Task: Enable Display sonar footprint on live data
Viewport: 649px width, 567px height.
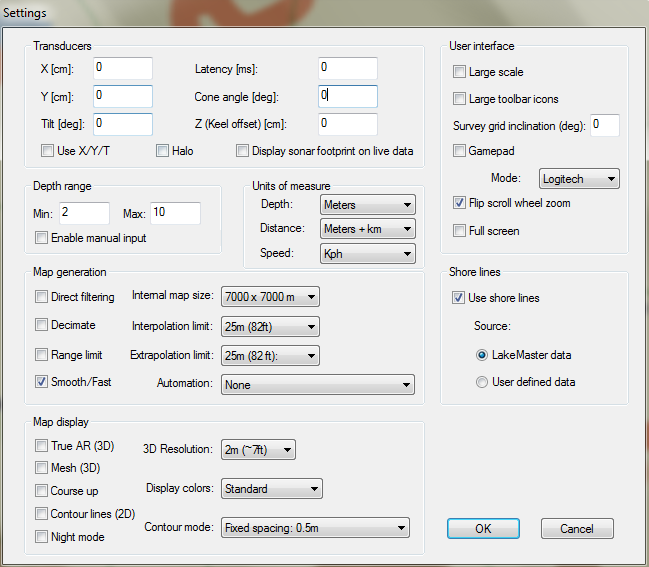Action: [243, 151]
